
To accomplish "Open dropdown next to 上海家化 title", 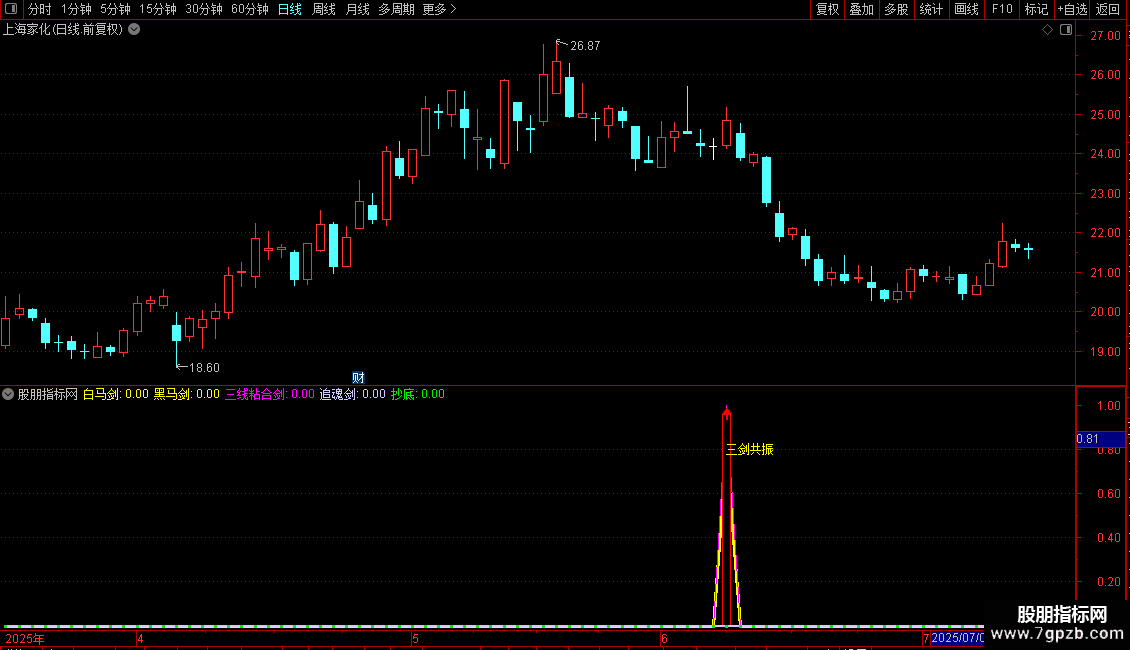I will coord(134,30).
